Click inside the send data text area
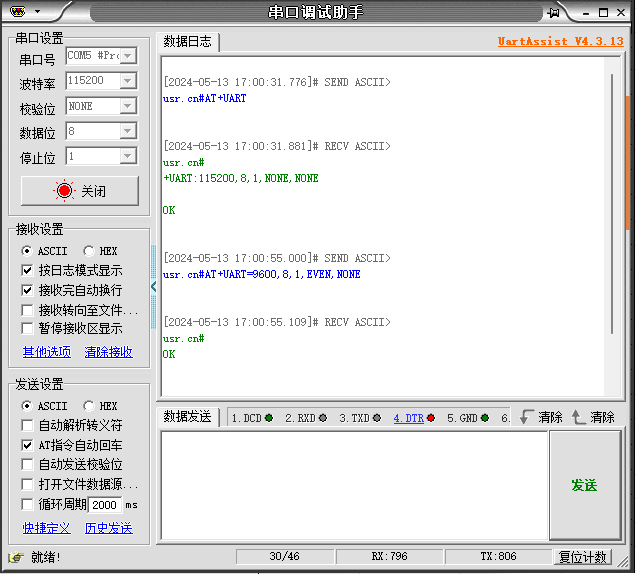 click(x=353, y=485)
